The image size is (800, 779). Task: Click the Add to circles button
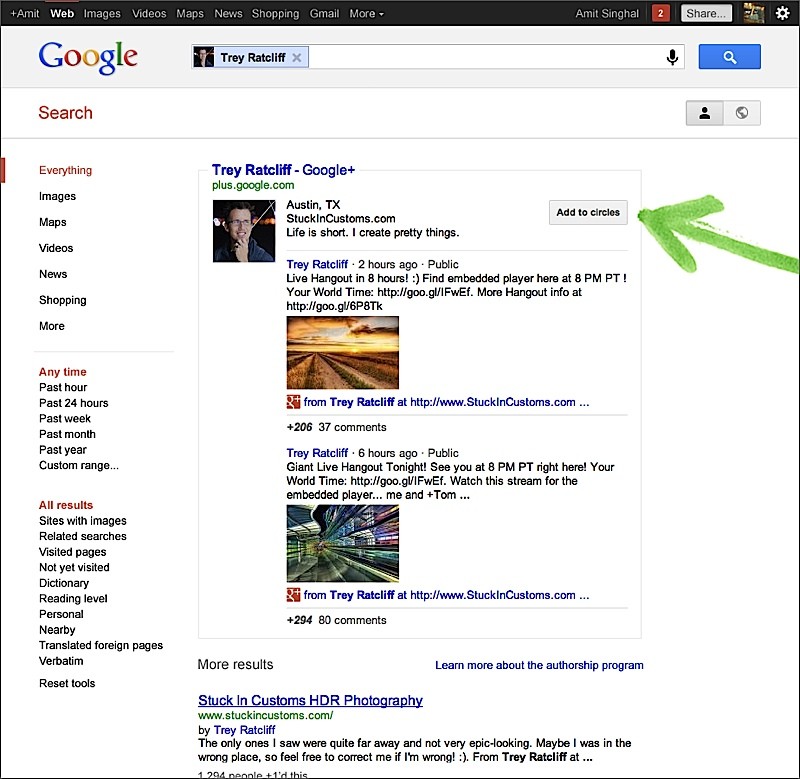pos(588,212)
